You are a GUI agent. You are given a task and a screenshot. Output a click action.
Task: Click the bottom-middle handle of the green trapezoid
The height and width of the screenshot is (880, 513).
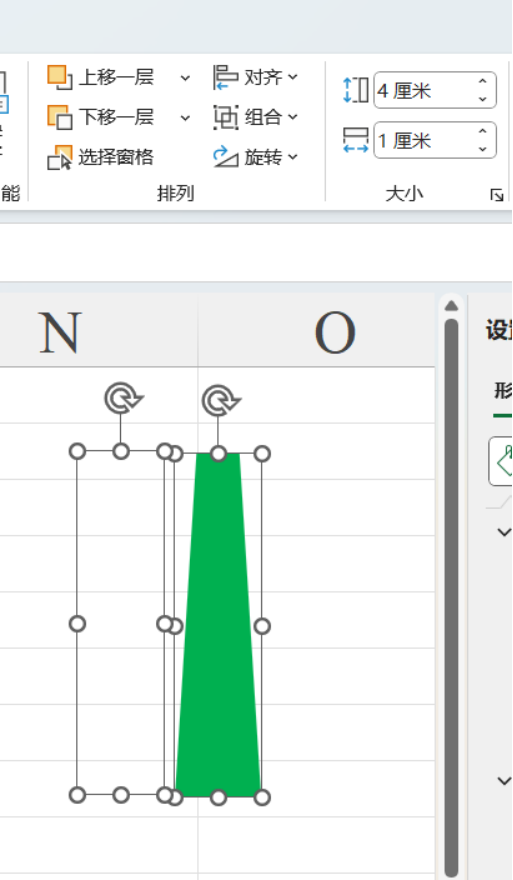(x=218, y=797)
